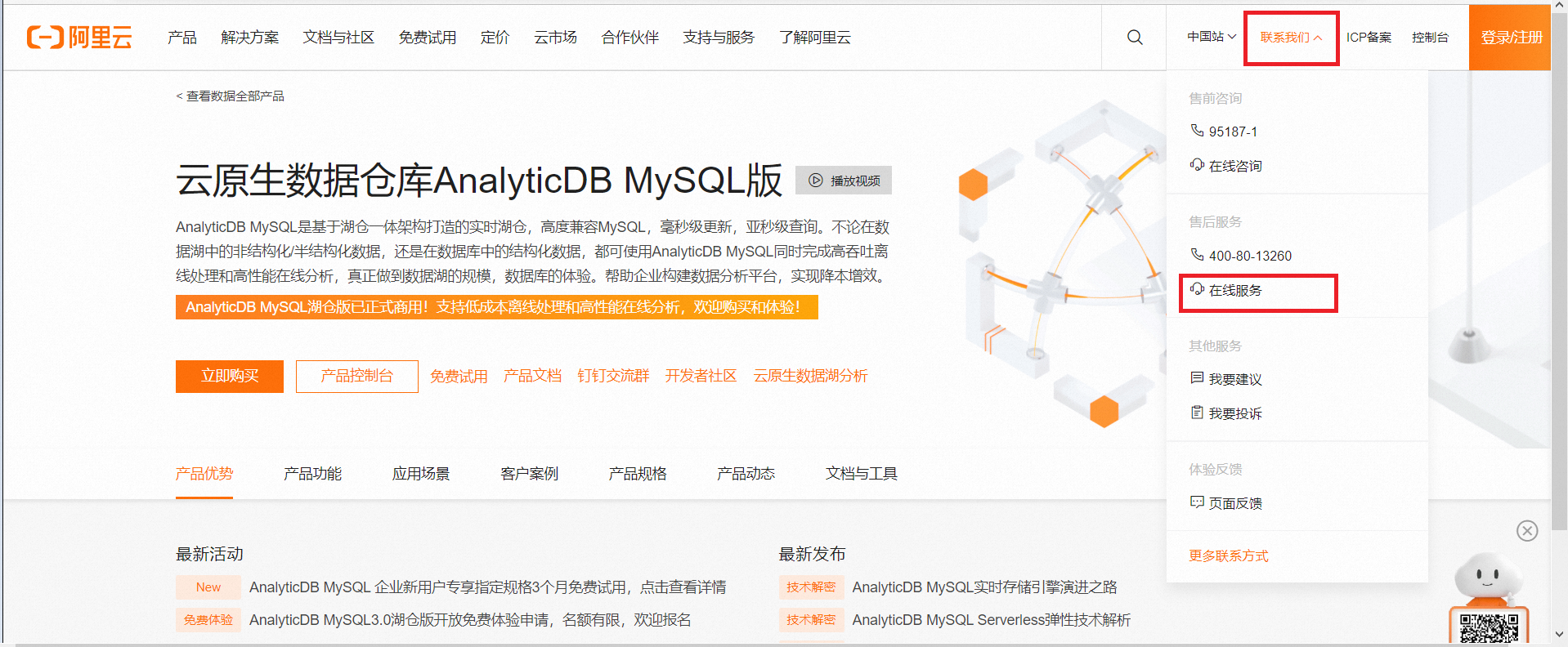Open the 实时存储引擎演进之路 article

984,587
